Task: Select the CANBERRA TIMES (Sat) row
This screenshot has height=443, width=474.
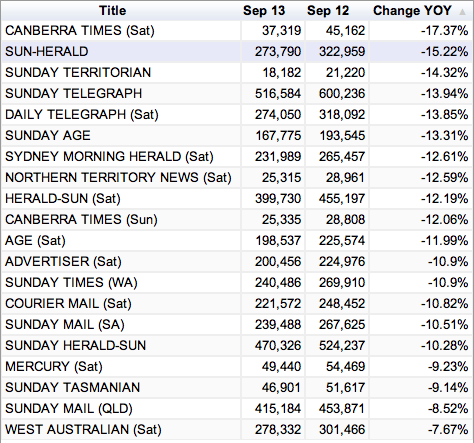Action: [x=237, y=31]
